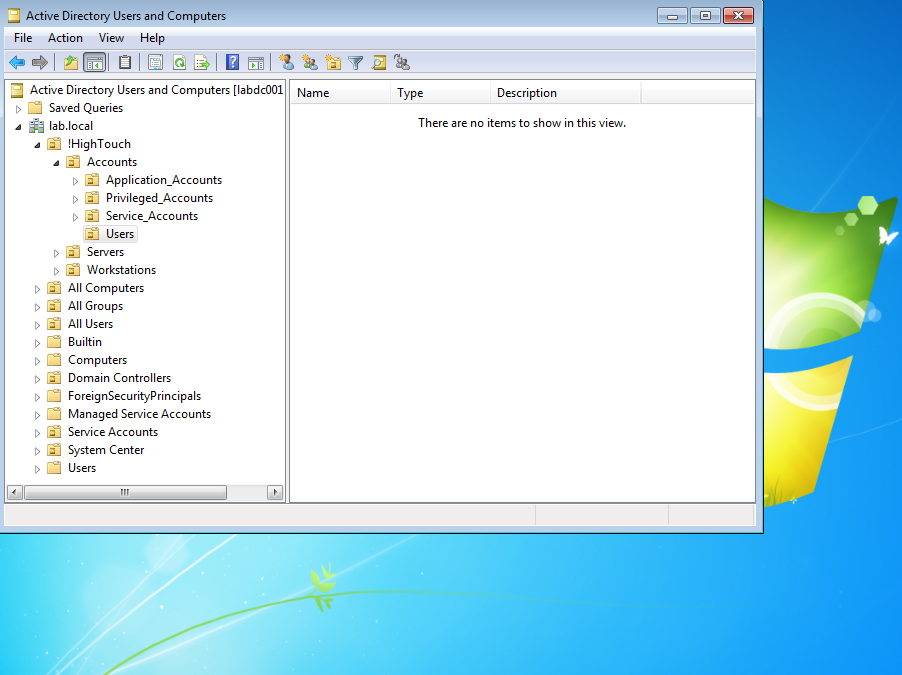Select the Accounts tree item
This screenshot has width=902, height=675.
tap(112, 162)
